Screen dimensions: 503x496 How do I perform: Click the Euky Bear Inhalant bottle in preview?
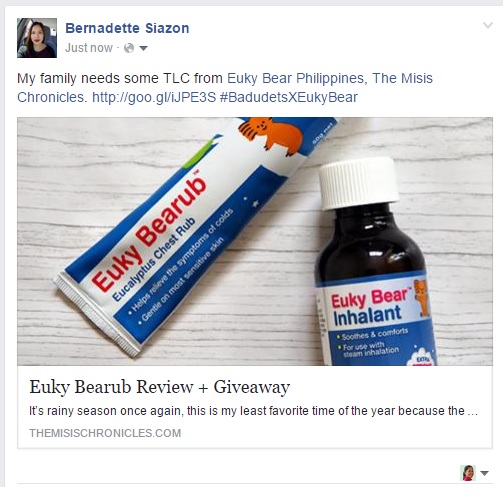tap(375, 262)
